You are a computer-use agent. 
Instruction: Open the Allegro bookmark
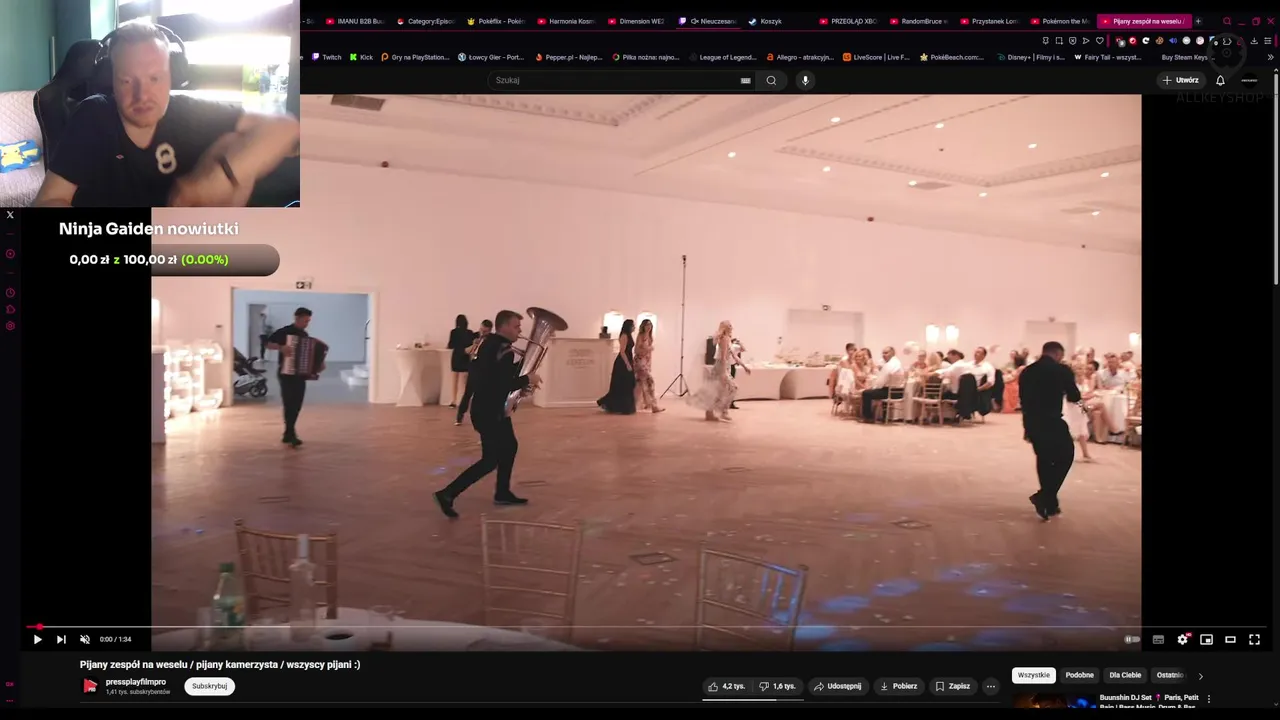coord(800,57)
